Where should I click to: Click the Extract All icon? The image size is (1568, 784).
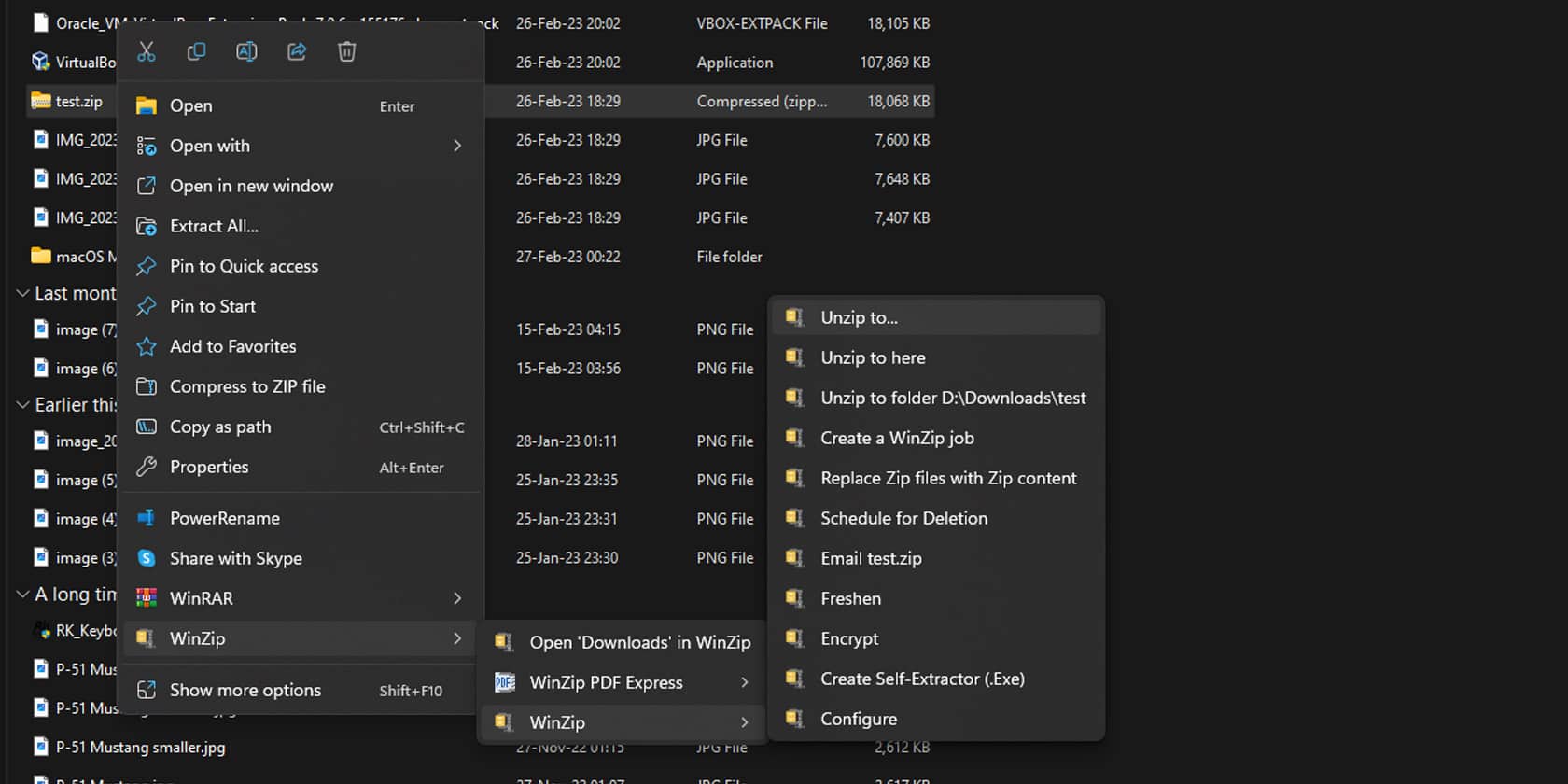tap(147, 226)
